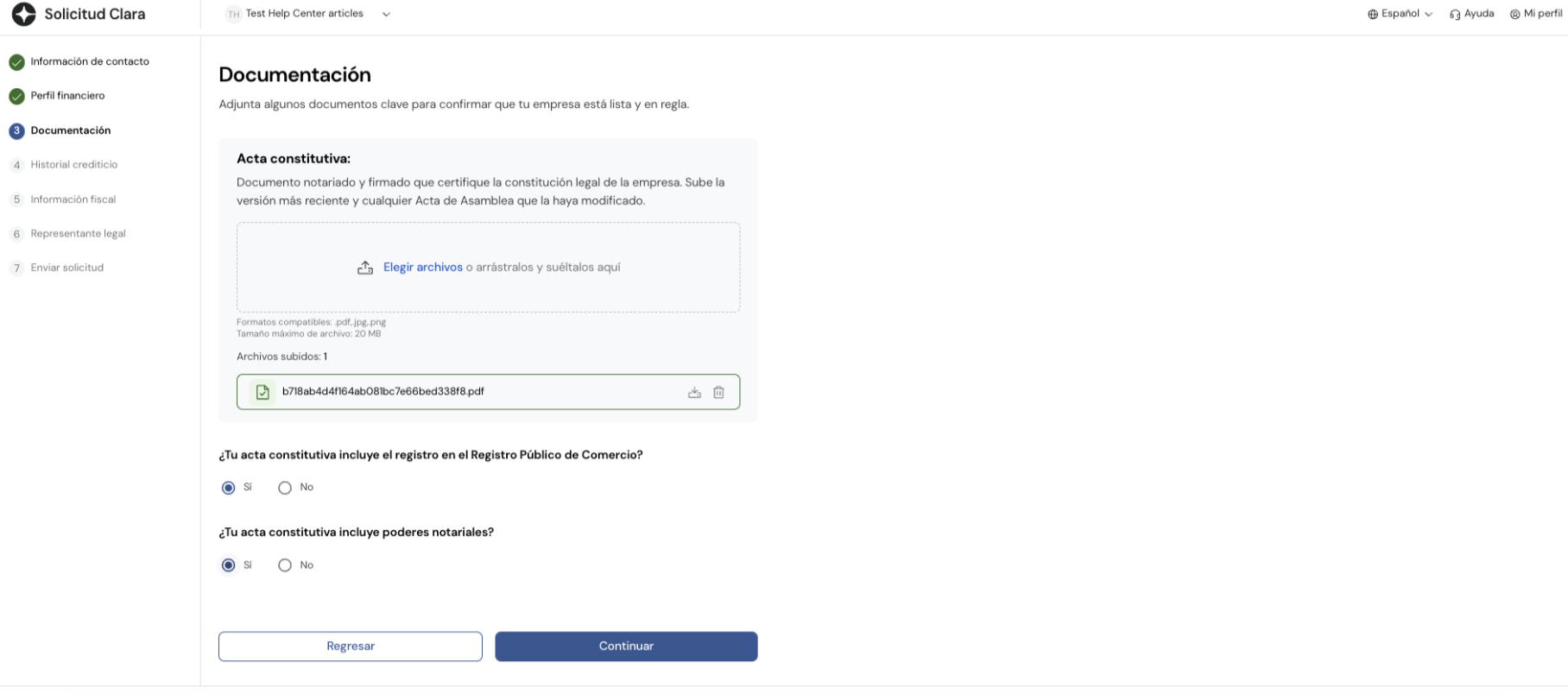
Task: Expand the Test Help Center articles dropdown
Action: (x=386, y=14)
